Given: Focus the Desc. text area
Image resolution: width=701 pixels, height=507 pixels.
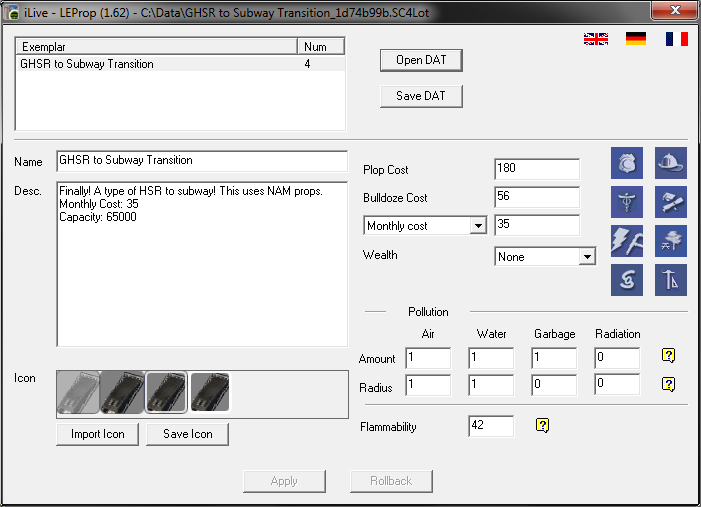Looking at the screenshot, I should [202, 264].
